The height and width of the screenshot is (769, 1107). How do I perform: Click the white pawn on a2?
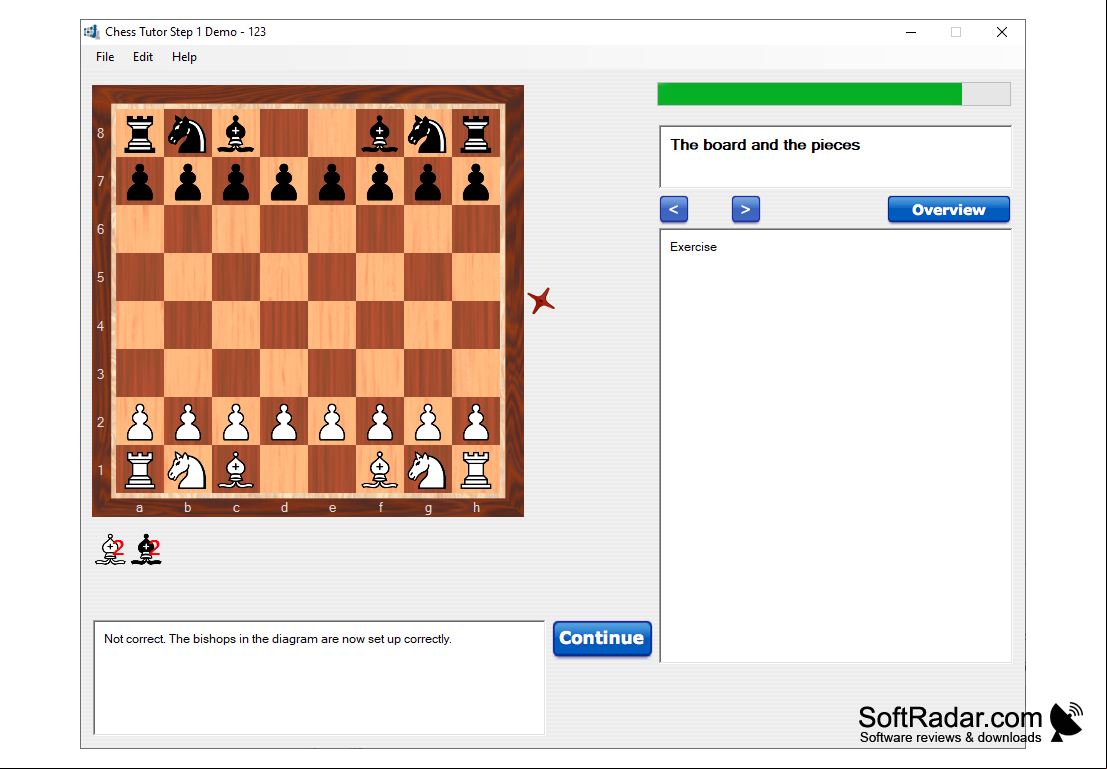point(140,422)
